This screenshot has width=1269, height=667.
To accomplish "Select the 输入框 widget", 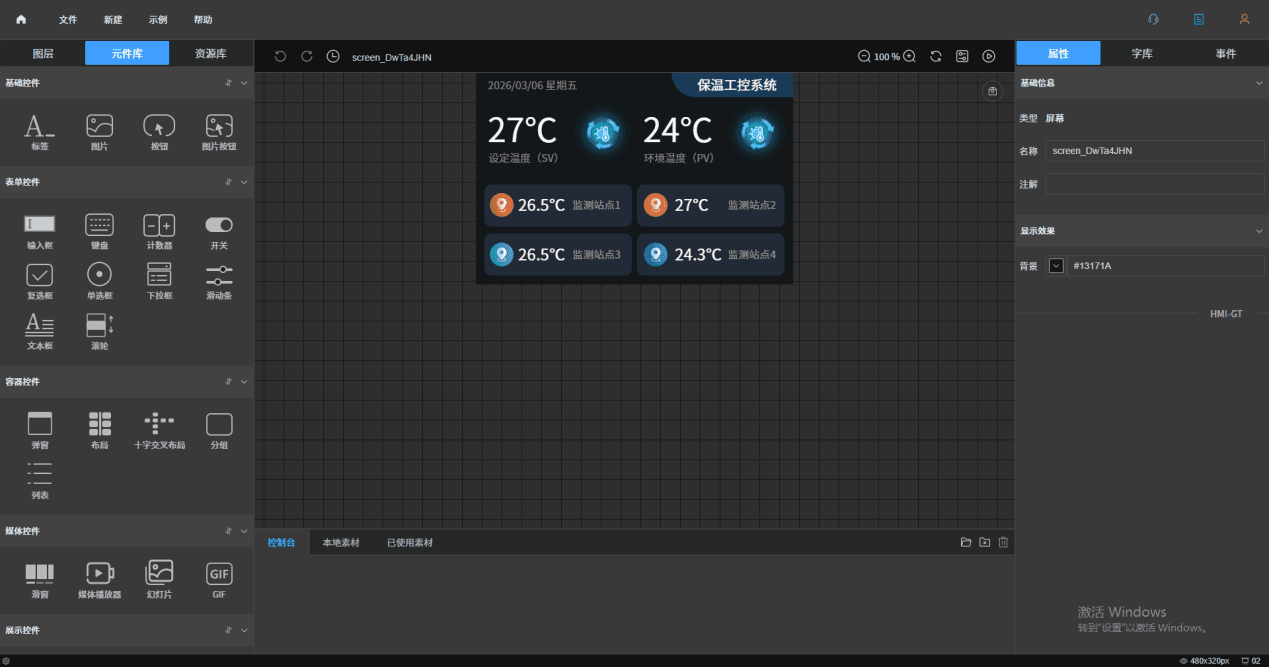I will coord(40,231).
